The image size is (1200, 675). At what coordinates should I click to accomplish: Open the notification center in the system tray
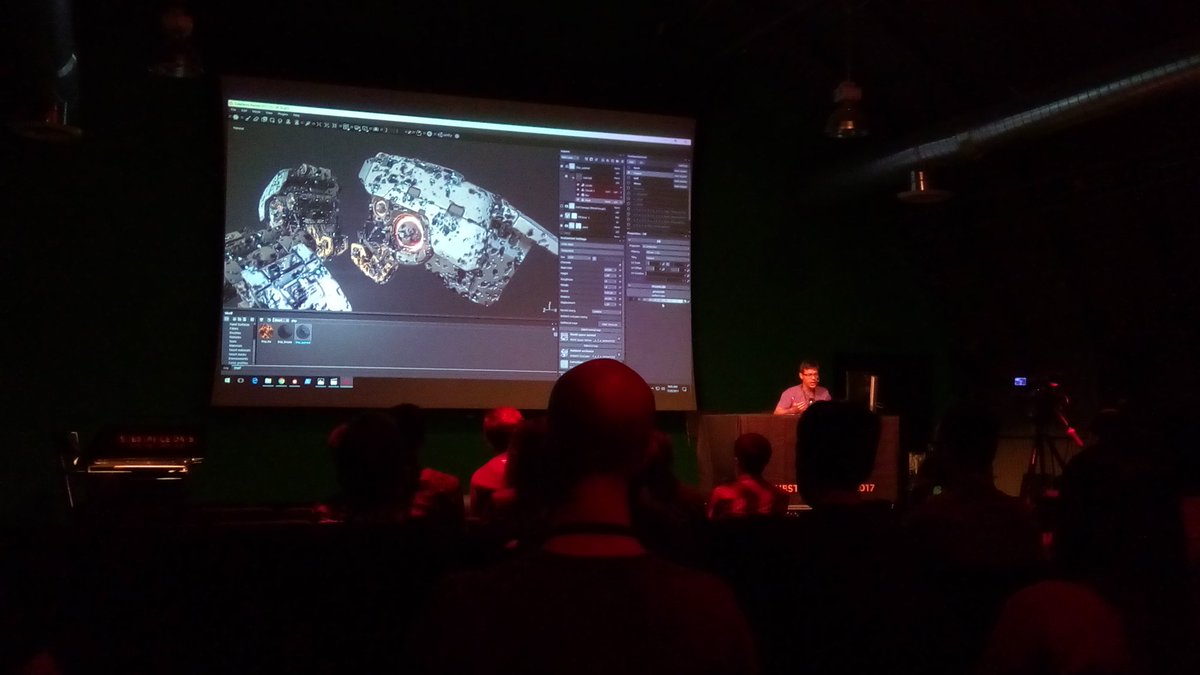coord(684,388)
